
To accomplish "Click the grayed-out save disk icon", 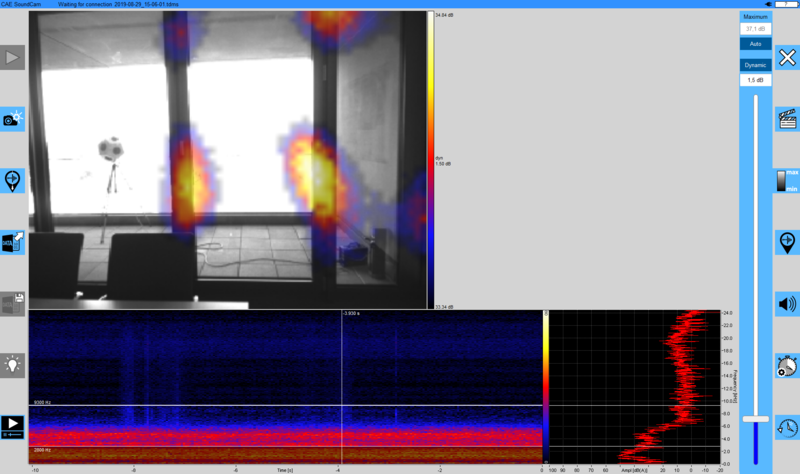I will (12, 303).
